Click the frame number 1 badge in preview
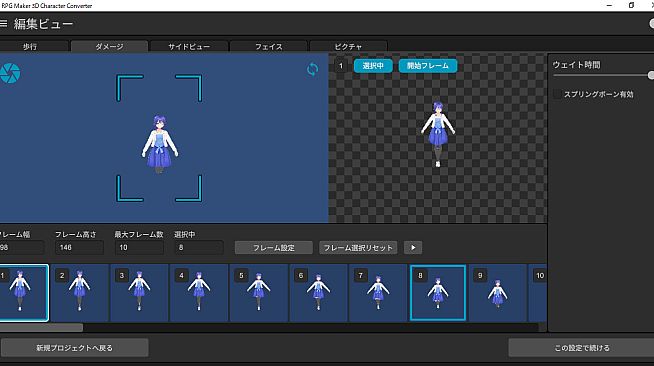 pos(341,66)
